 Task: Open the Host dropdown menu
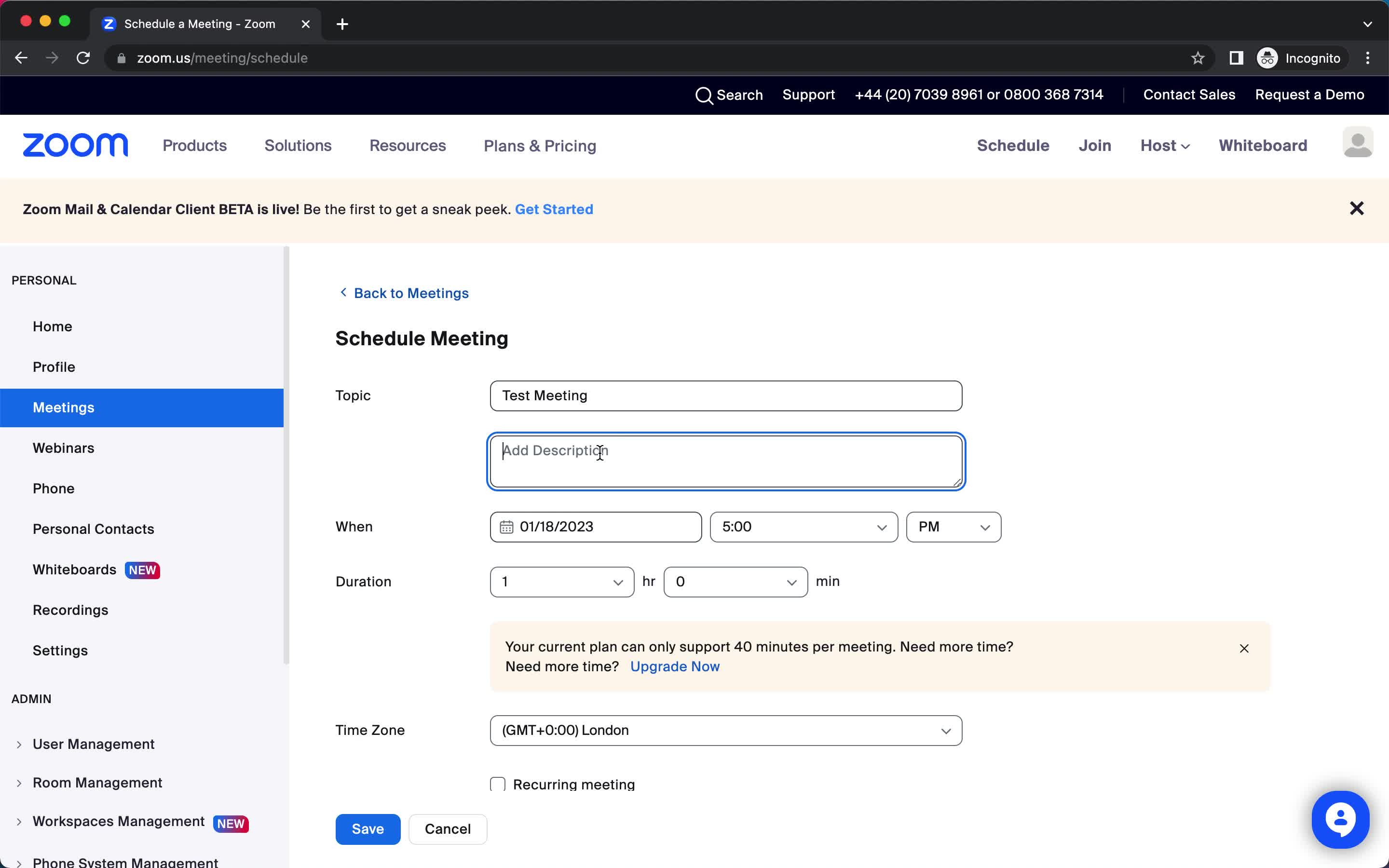1164,146
